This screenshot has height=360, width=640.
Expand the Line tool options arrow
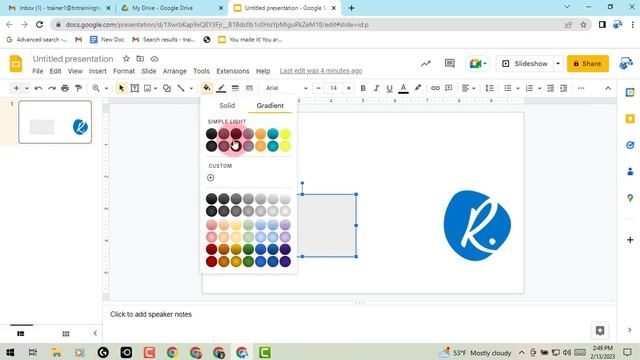coord(191,88)
